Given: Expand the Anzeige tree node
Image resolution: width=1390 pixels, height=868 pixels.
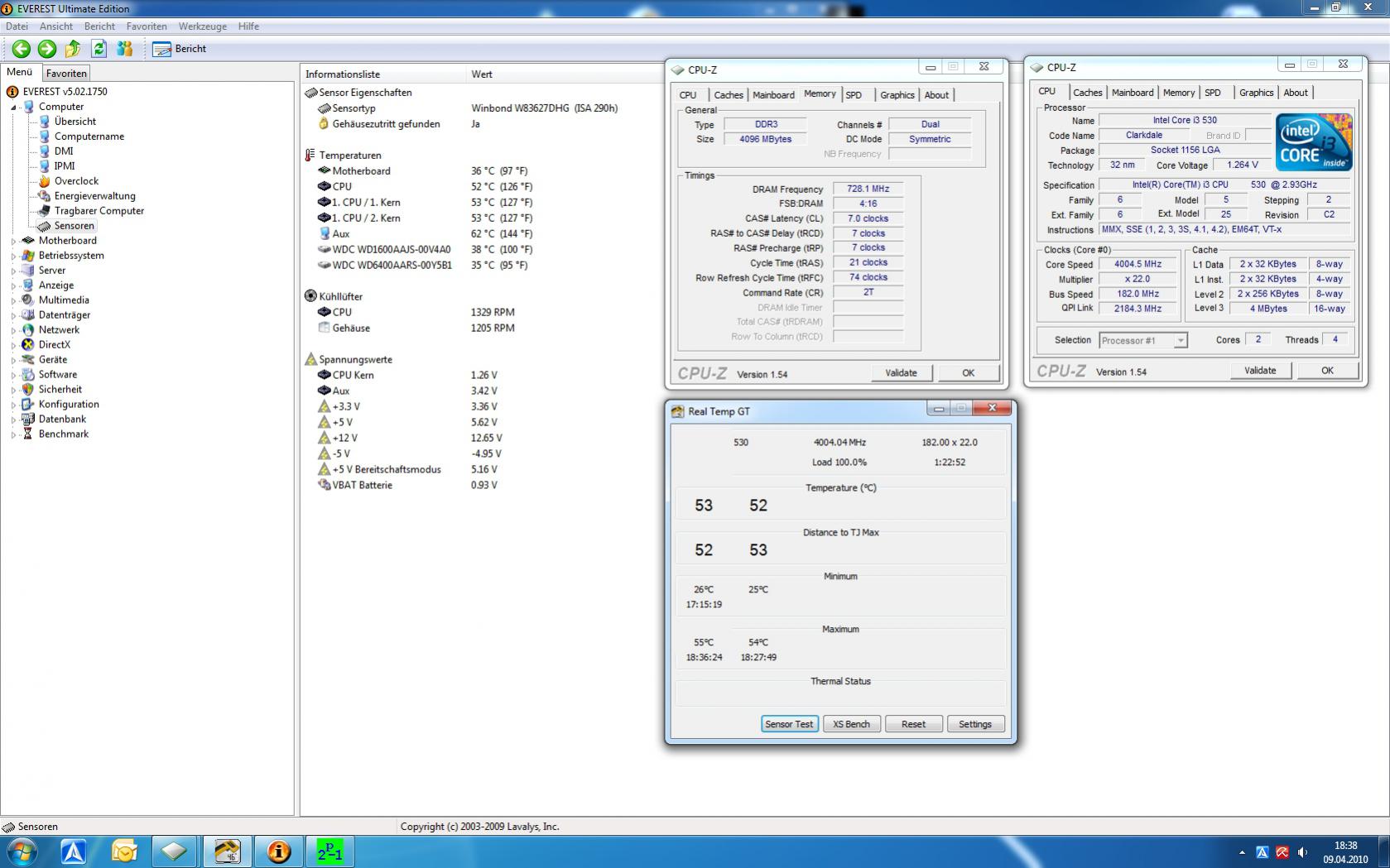Looking at the screenshot, I should 13,285.
